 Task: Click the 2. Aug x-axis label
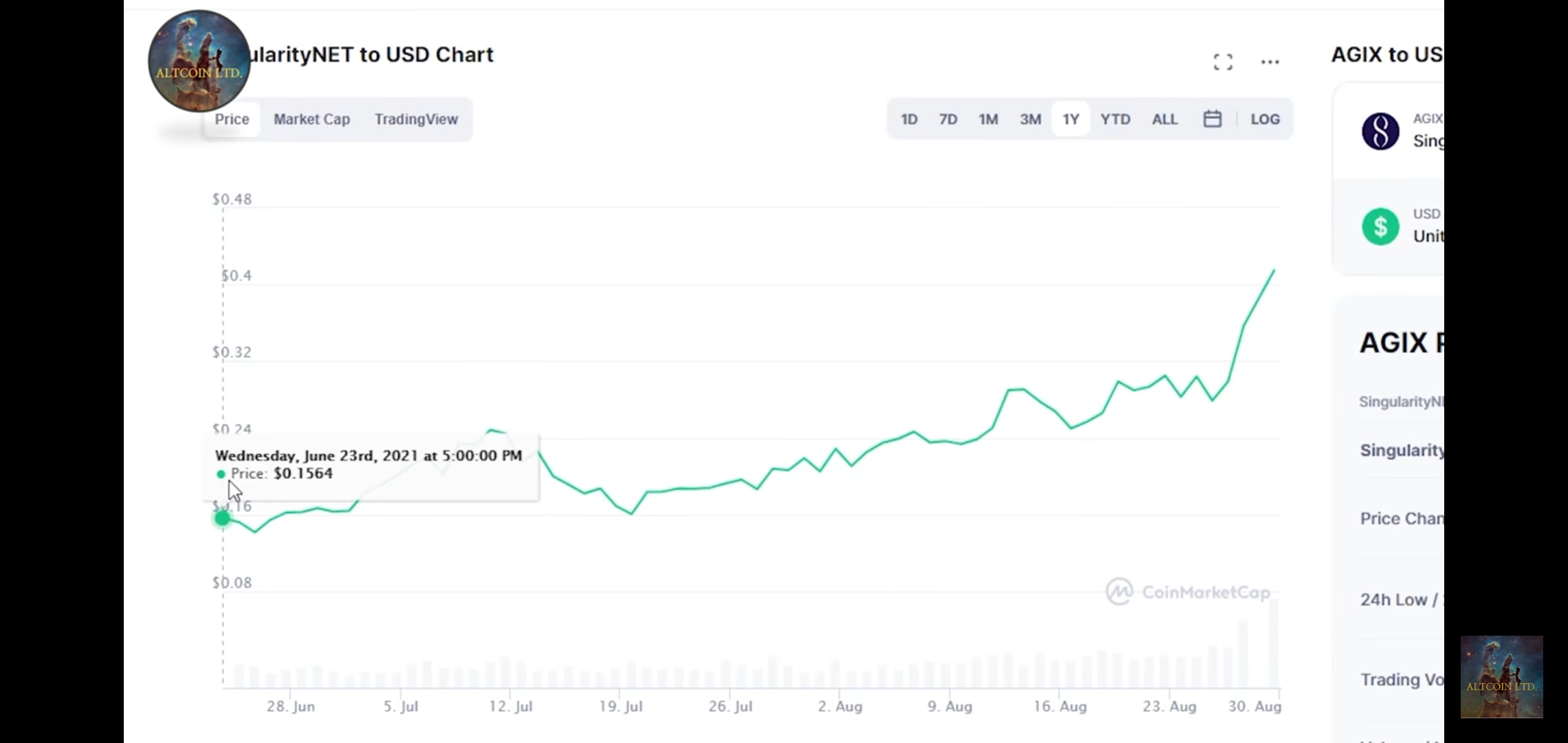pos(840,706)
